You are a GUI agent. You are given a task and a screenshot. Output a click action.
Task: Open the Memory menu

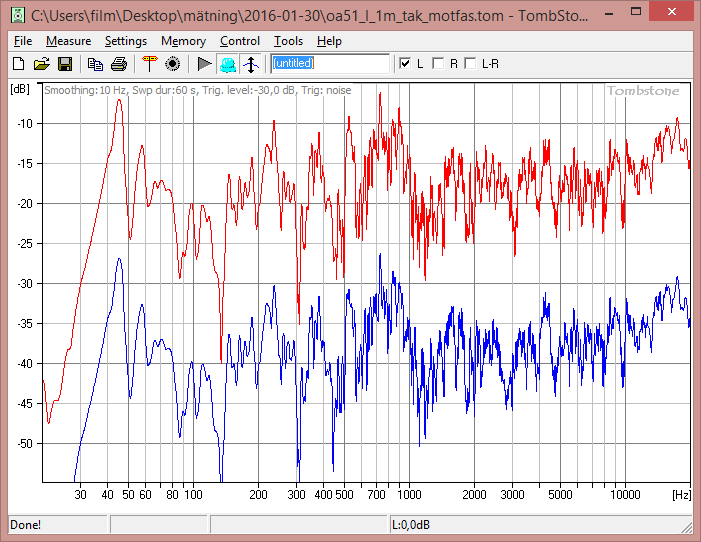[183, 41]
